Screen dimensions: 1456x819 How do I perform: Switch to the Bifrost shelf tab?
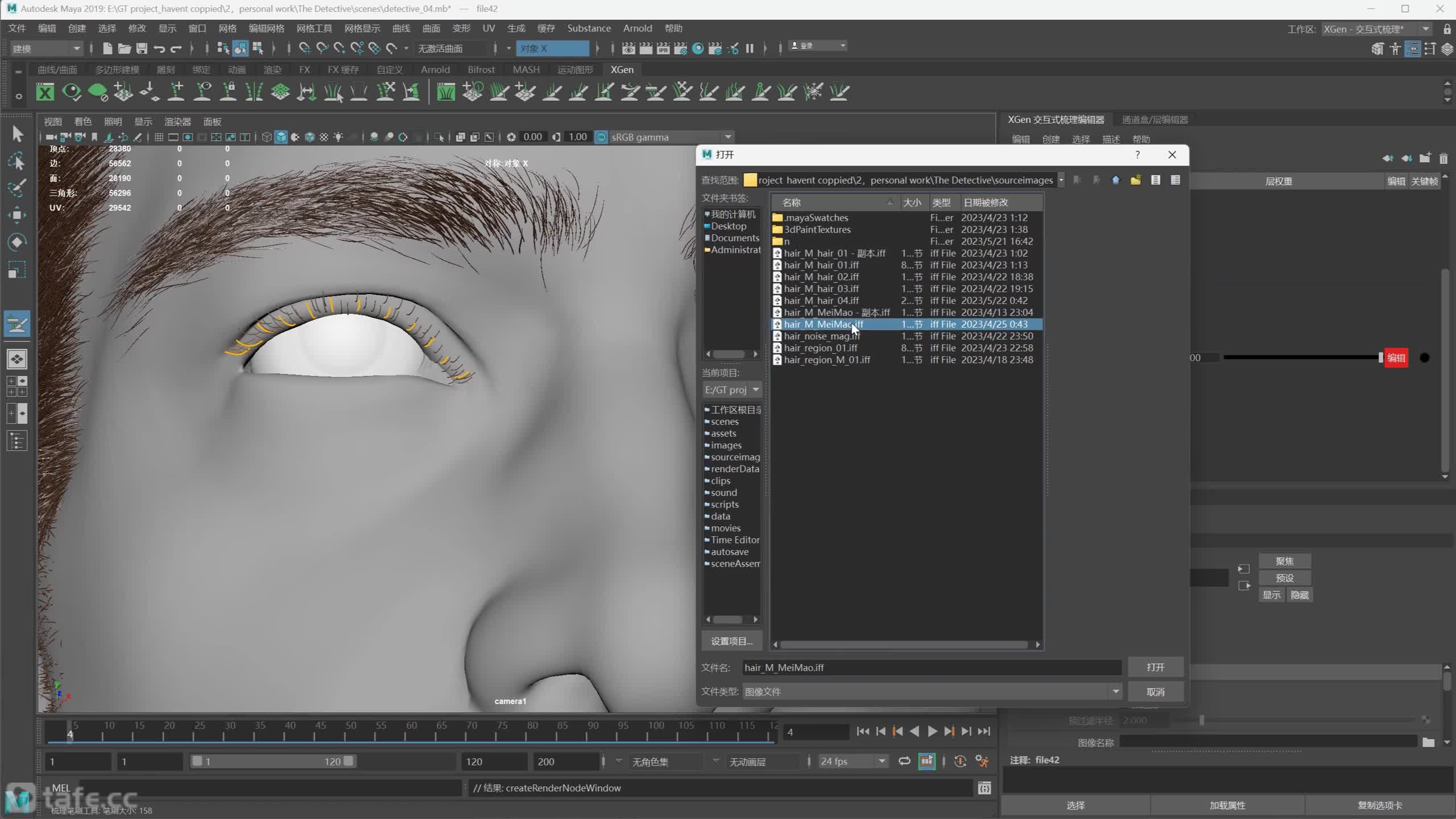point(481,69)
